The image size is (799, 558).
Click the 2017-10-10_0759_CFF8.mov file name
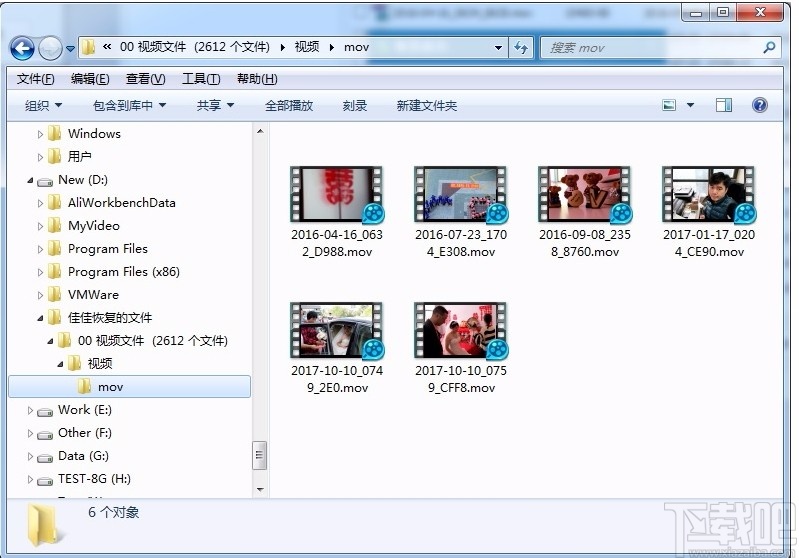coord(461,379)
